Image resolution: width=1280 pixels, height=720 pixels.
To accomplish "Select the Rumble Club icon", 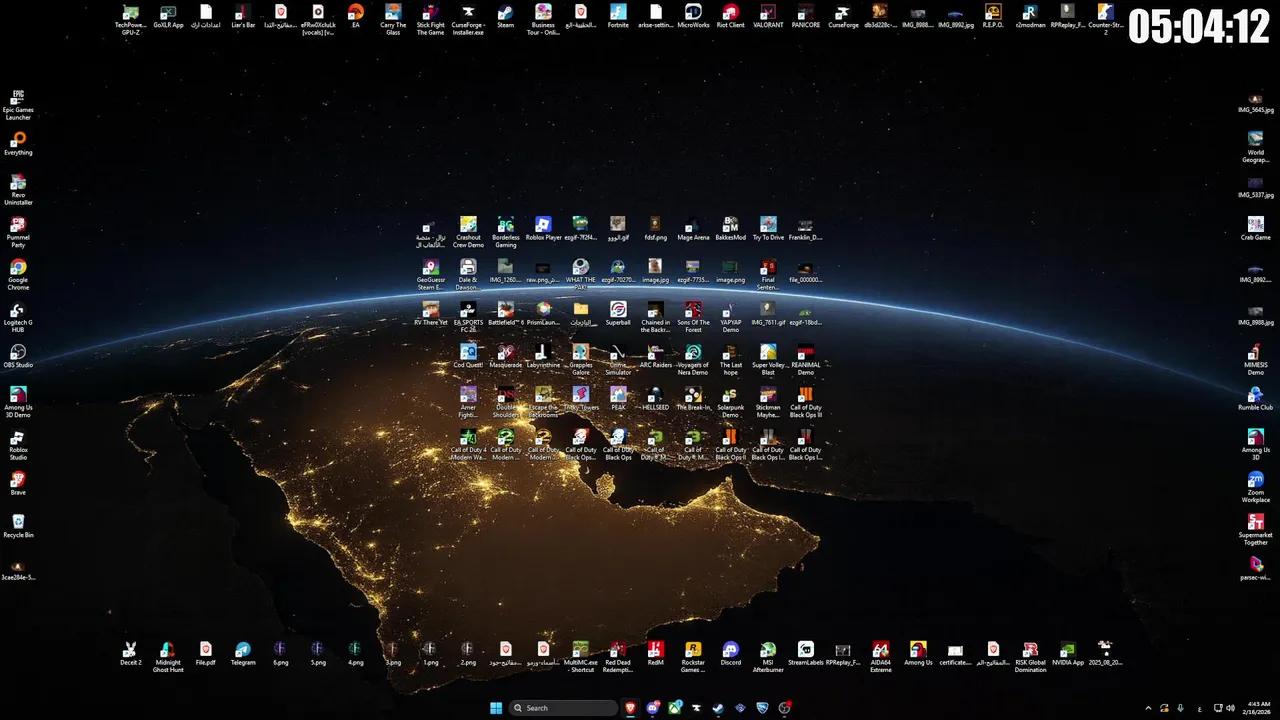I will (1256, 399).
